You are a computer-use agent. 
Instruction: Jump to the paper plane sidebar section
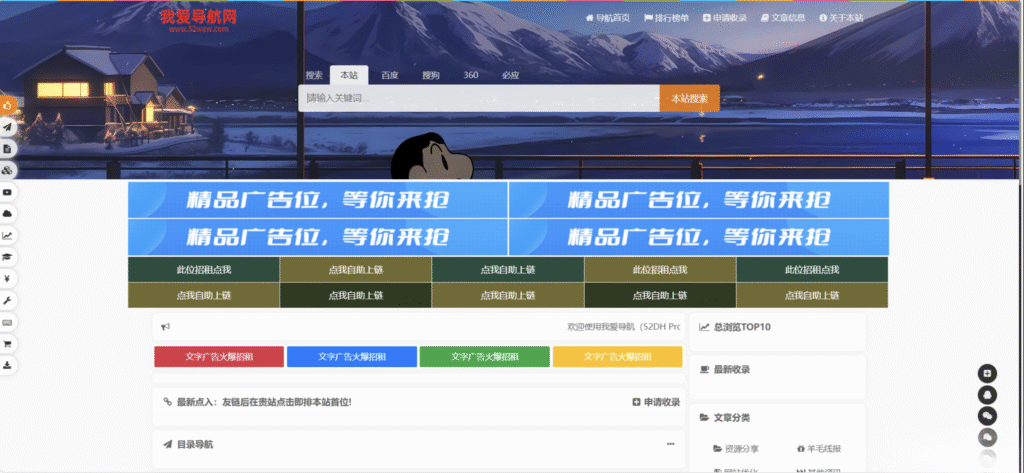7,127
